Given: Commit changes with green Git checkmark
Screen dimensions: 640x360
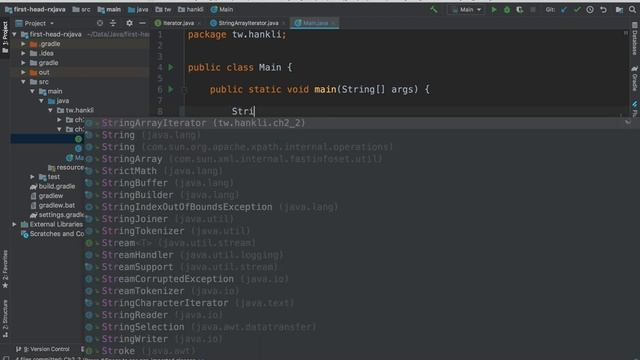Looking at the screenshot, I should (x=577, y=9).
